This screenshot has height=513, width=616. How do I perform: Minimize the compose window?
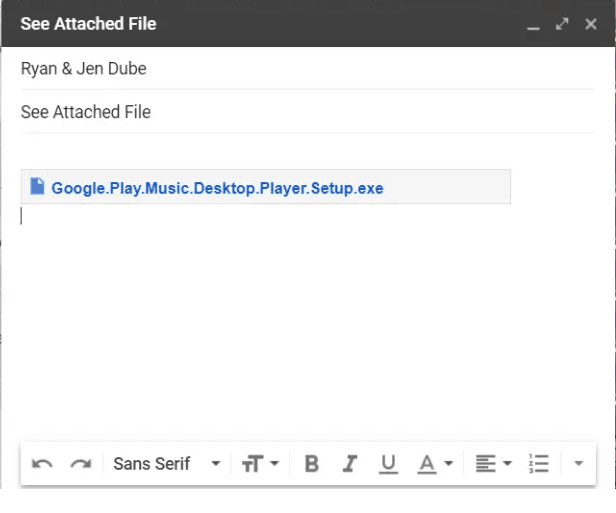pyautogui.click(x=534, y=25)
